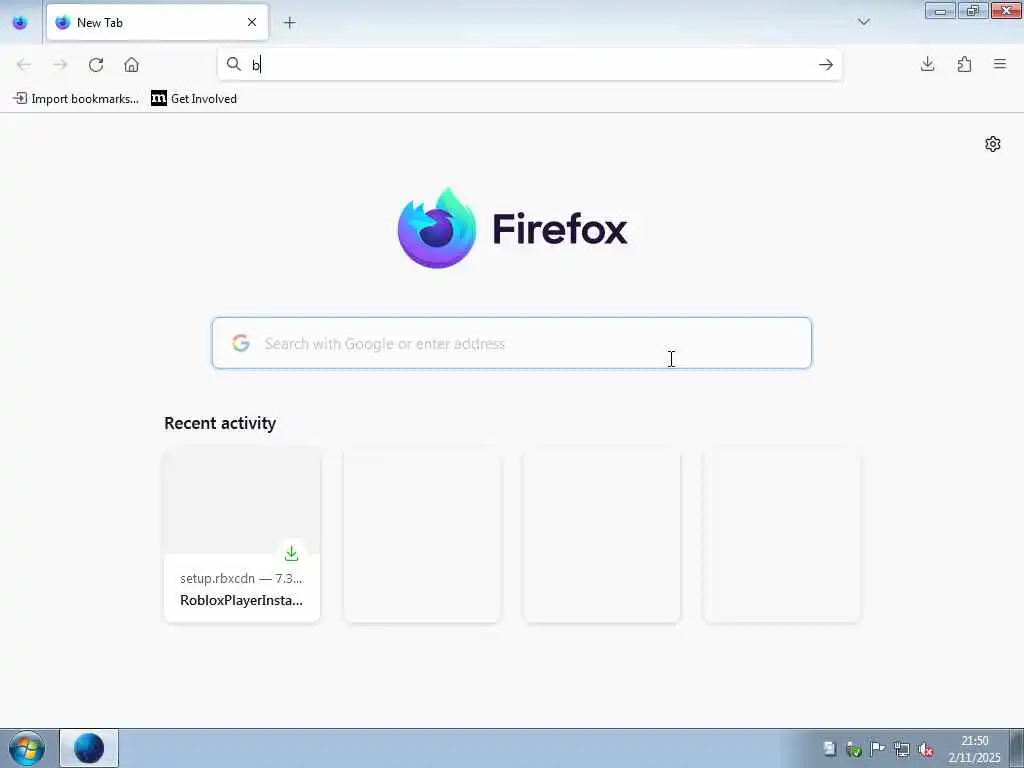Viewport: 1024px width, 768px height.
Task: Click the Action Center flag tray icon
Action: [878, 749]
